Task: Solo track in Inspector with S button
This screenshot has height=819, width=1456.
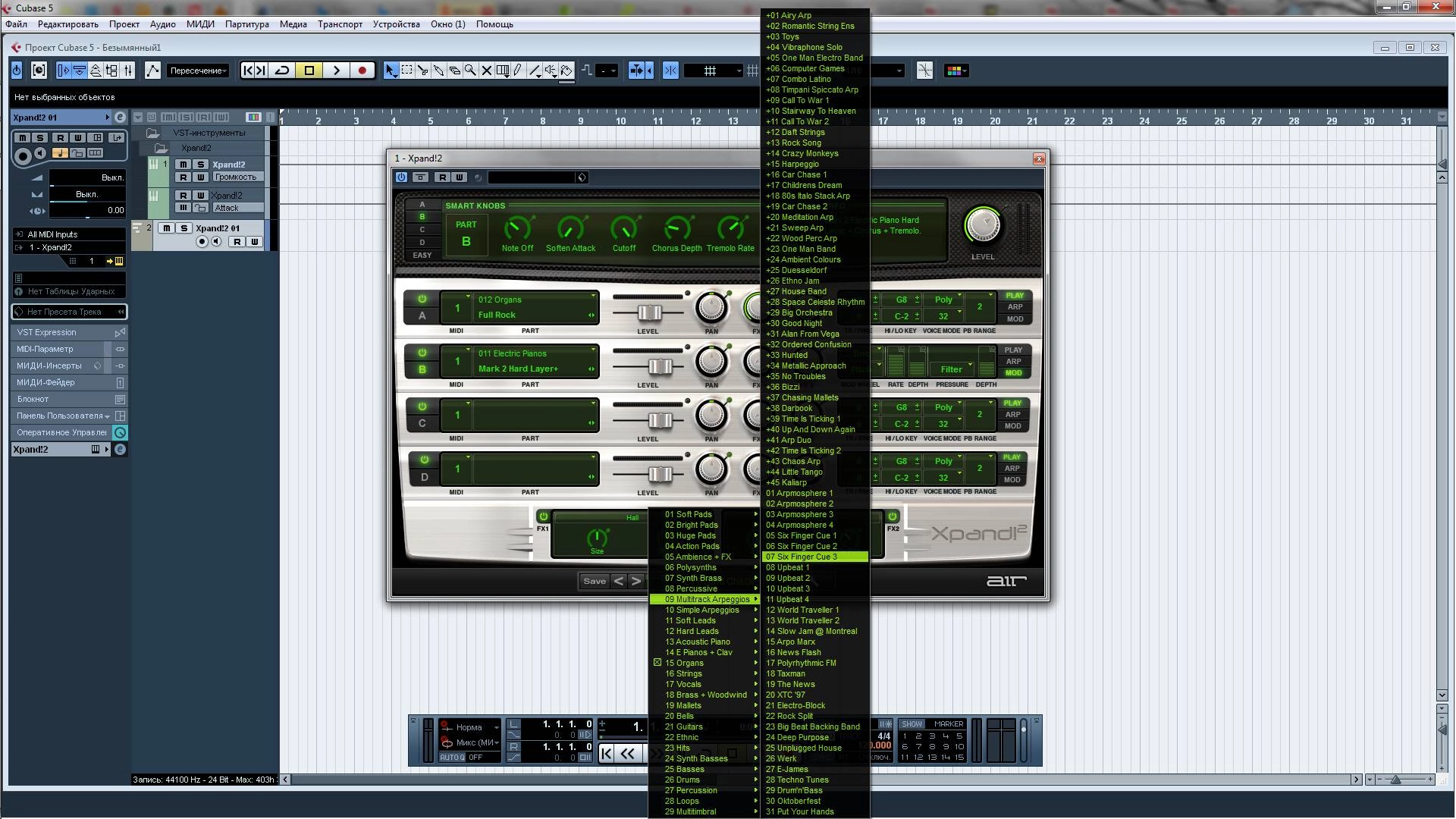Action: click(41, 138)
